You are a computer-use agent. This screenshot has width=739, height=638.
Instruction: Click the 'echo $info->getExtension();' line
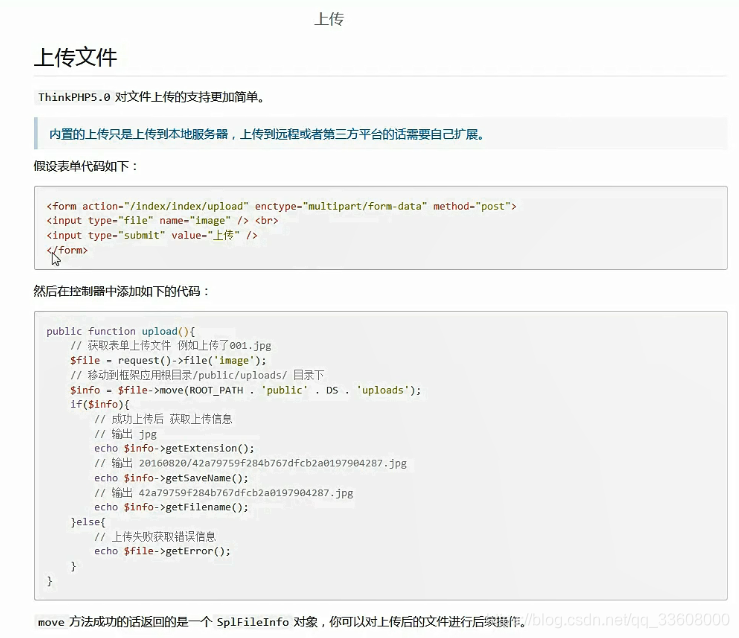[174, 448]
